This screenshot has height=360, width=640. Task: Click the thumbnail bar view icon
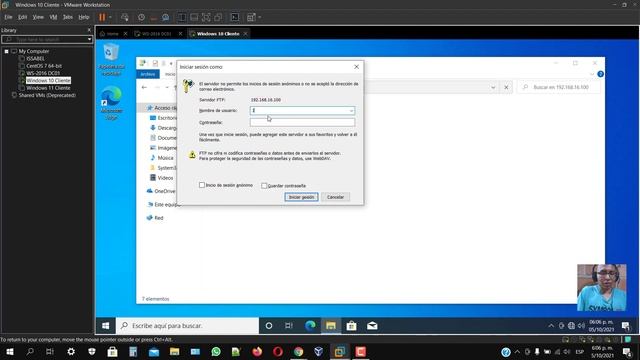194,17
